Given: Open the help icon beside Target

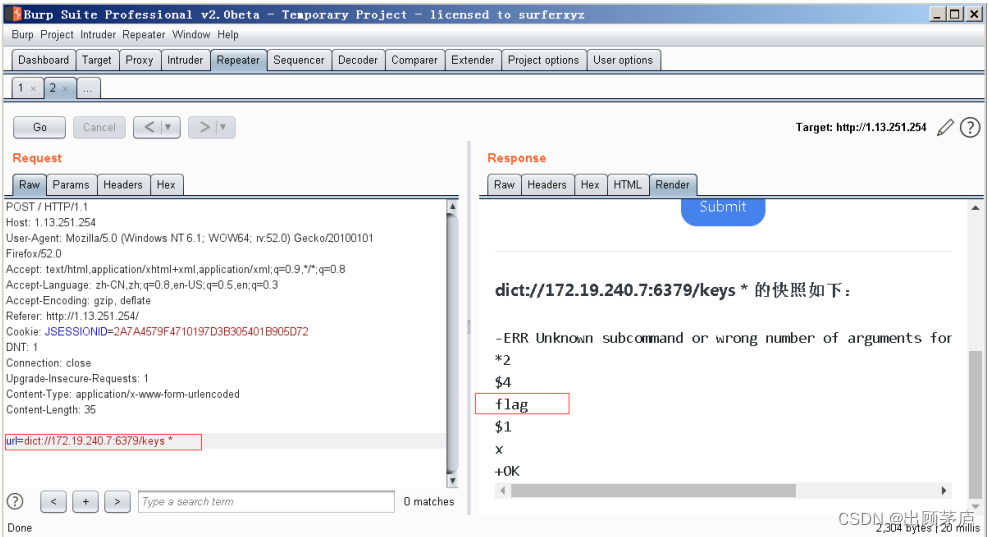Looking at the screenshot, I should coord(970,127).
